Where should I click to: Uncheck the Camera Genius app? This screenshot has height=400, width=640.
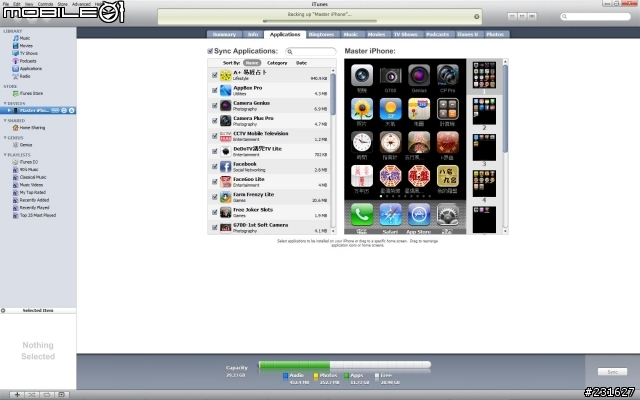point(214,105)
